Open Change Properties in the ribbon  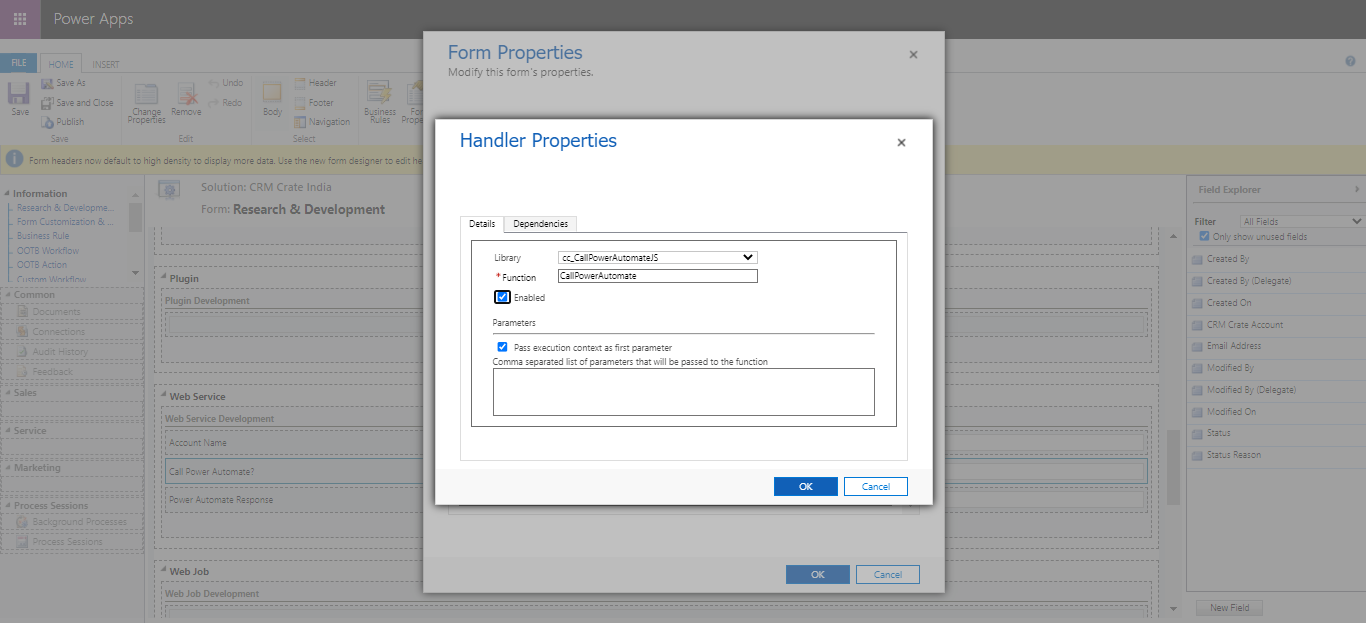145,101
